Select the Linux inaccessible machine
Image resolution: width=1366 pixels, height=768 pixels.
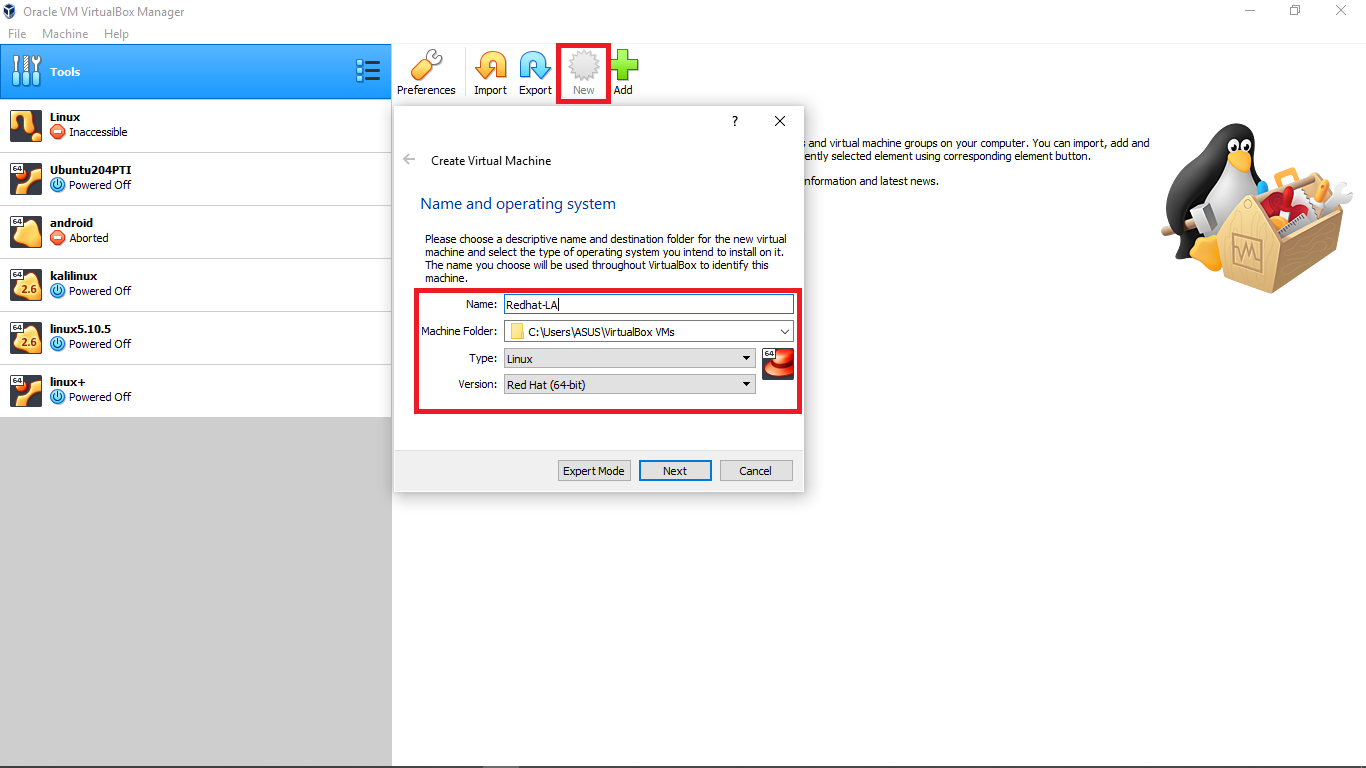[195, 125]
